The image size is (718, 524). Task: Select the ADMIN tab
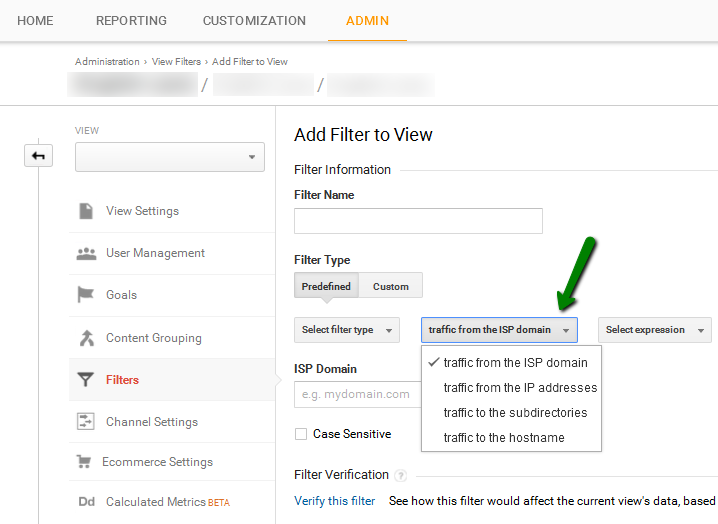point(367,21)
